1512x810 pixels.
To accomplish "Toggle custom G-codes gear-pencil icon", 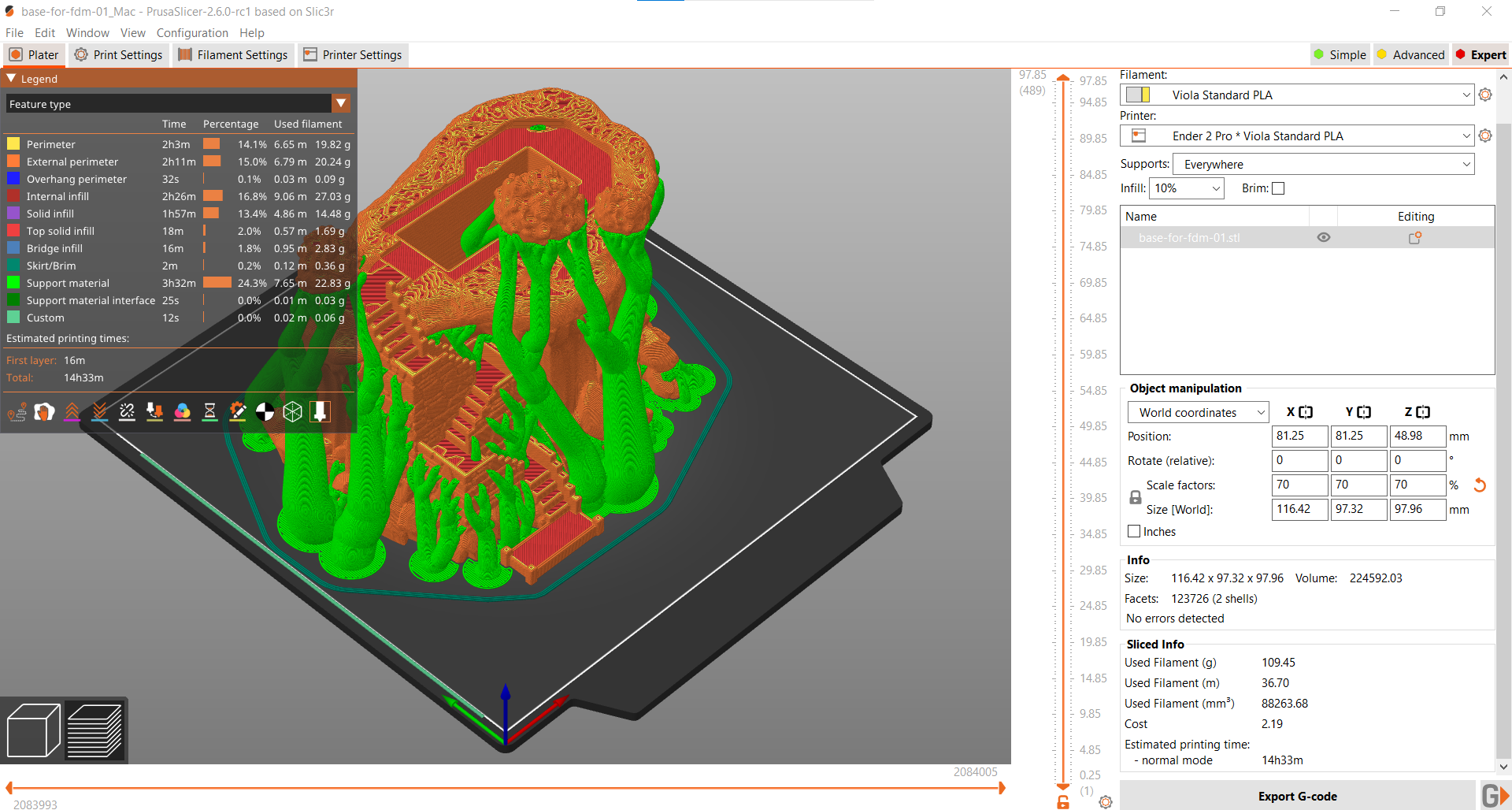I will tap(237, 411).
